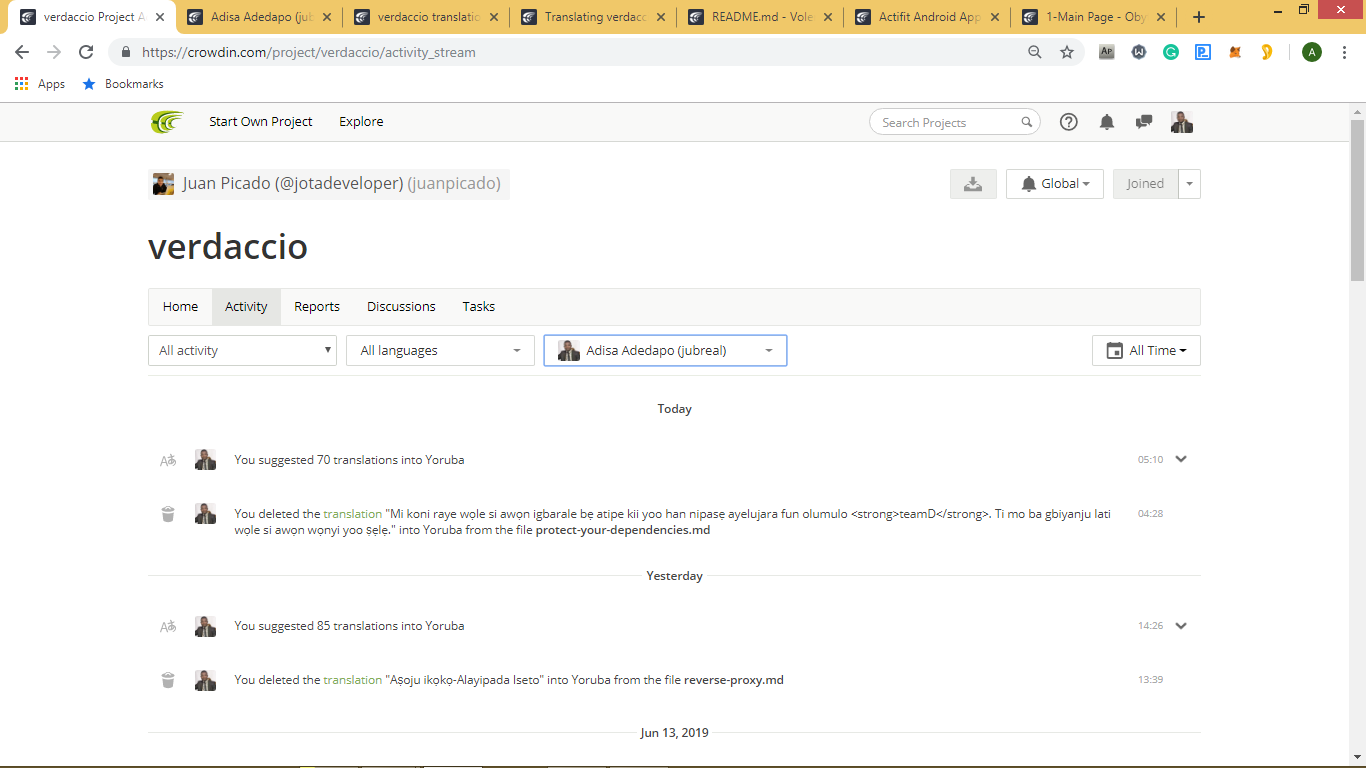Open the All languages dropdown

(440, 351)
